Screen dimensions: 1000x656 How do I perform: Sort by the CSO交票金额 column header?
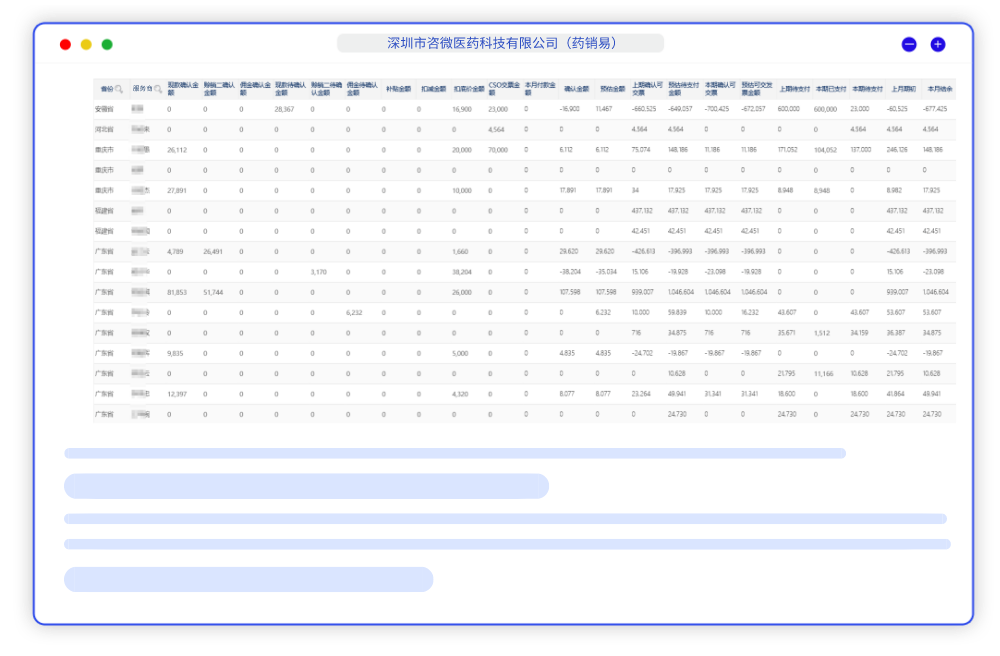(x=503, y=89)
